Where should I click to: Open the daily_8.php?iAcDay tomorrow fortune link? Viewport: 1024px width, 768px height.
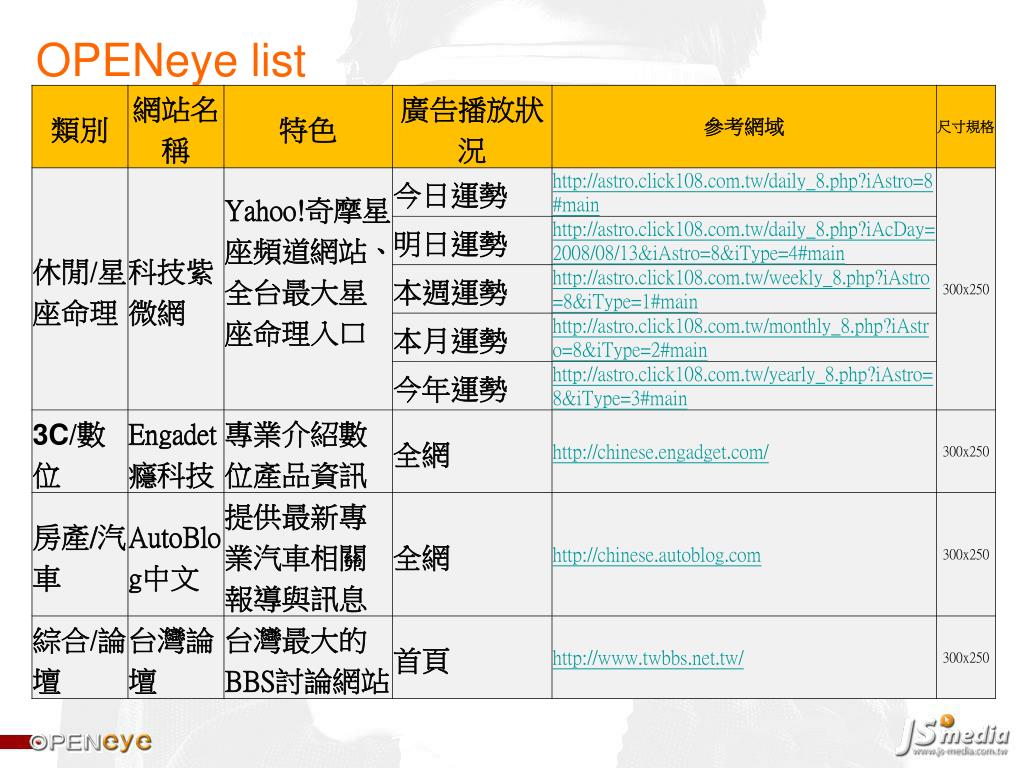[744, 241]
